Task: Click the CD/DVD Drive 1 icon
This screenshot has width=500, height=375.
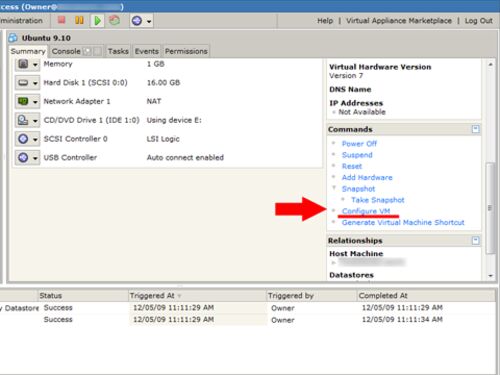Action: (23, 120)
